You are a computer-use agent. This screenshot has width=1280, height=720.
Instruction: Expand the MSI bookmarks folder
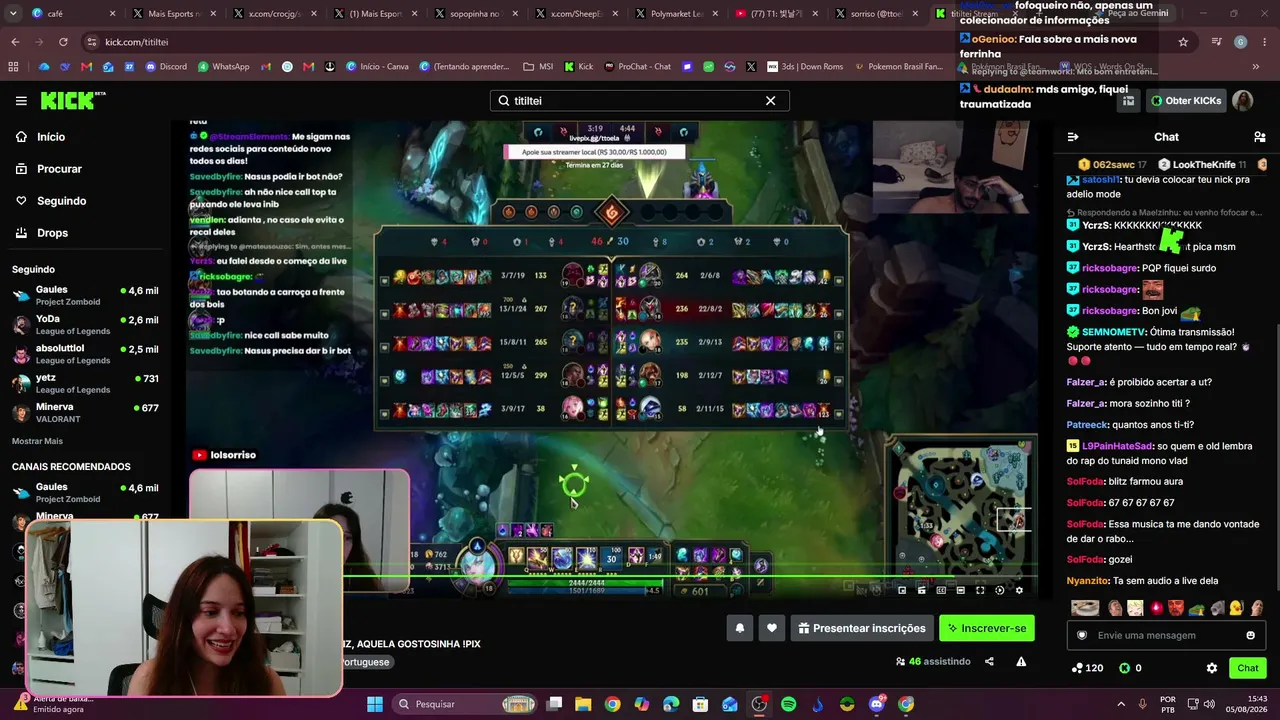pyautogui.click(x=538, y=67)
